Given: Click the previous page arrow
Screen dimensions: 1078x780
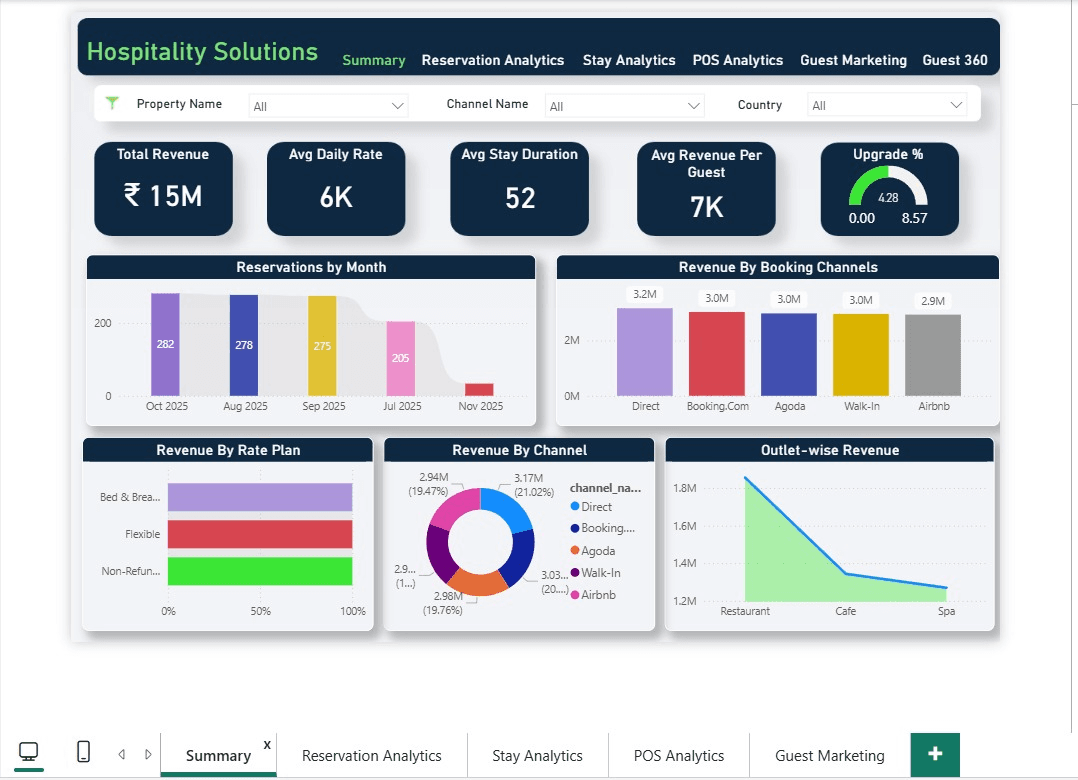Looking at the screenshot, I should (121, 753).
